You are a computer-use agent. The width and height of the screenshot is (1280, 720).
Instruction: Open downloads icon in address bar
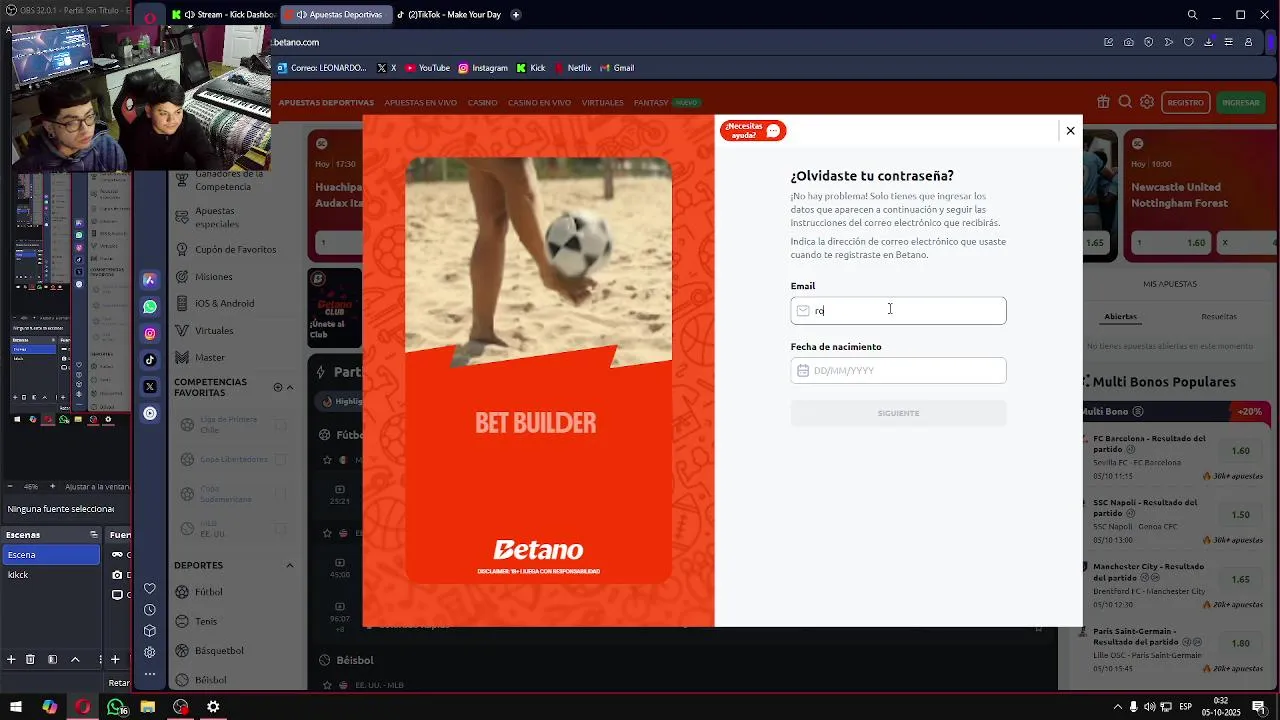pos(1209,42)
